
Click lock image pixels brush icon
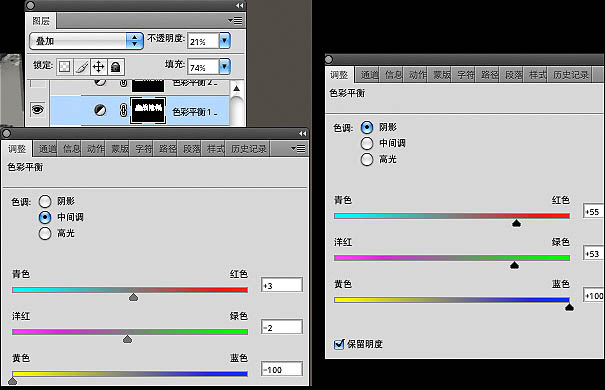[x=81, y=67]
